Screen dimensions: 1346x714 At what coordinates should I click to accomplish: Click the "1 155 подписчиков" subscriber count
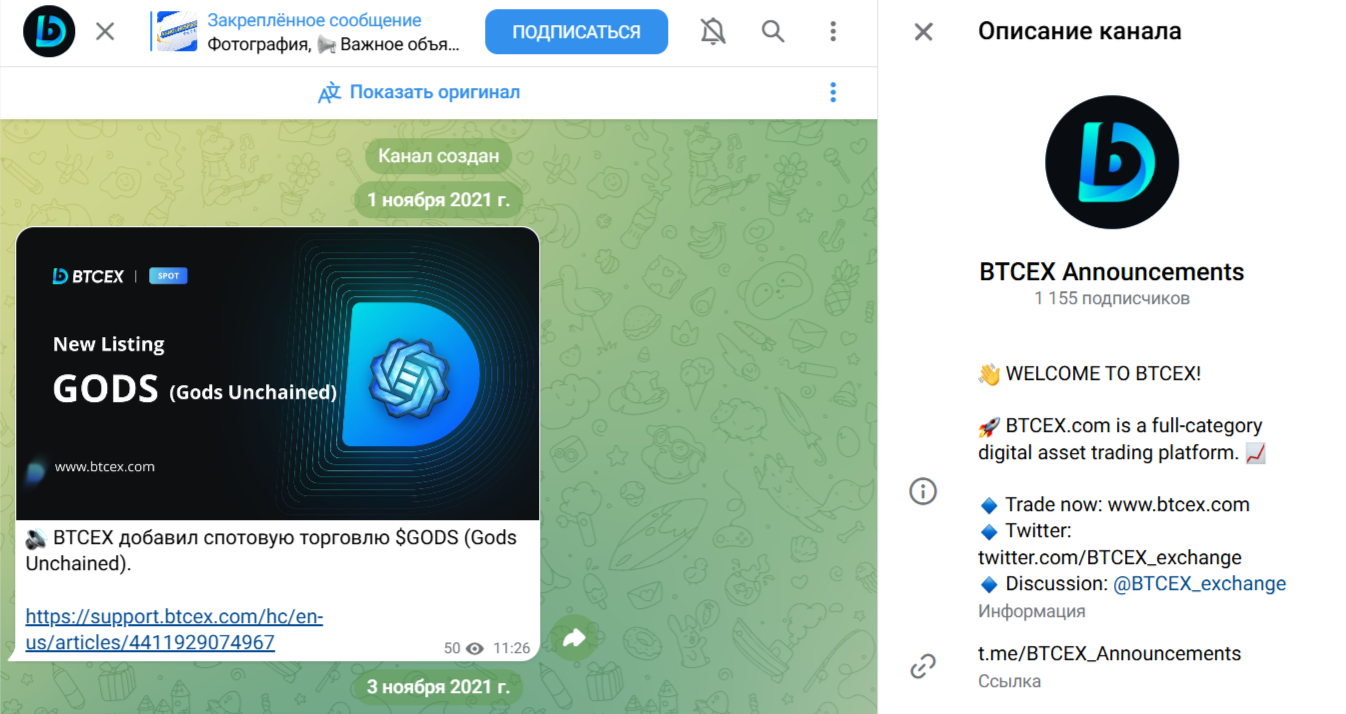pos(1112,299)
